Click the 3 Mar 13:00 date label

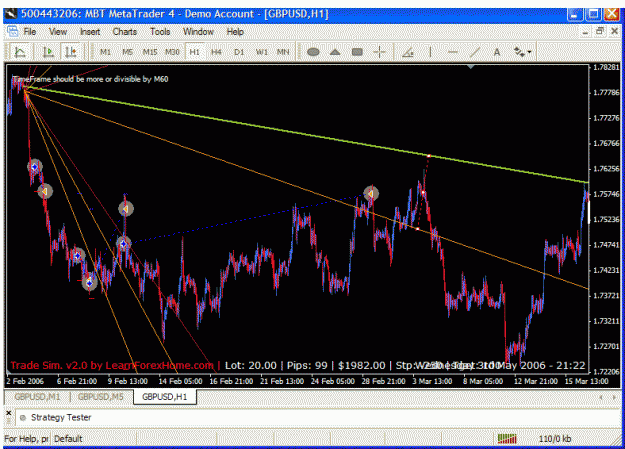pyautogui.click(x=432, y=381)
